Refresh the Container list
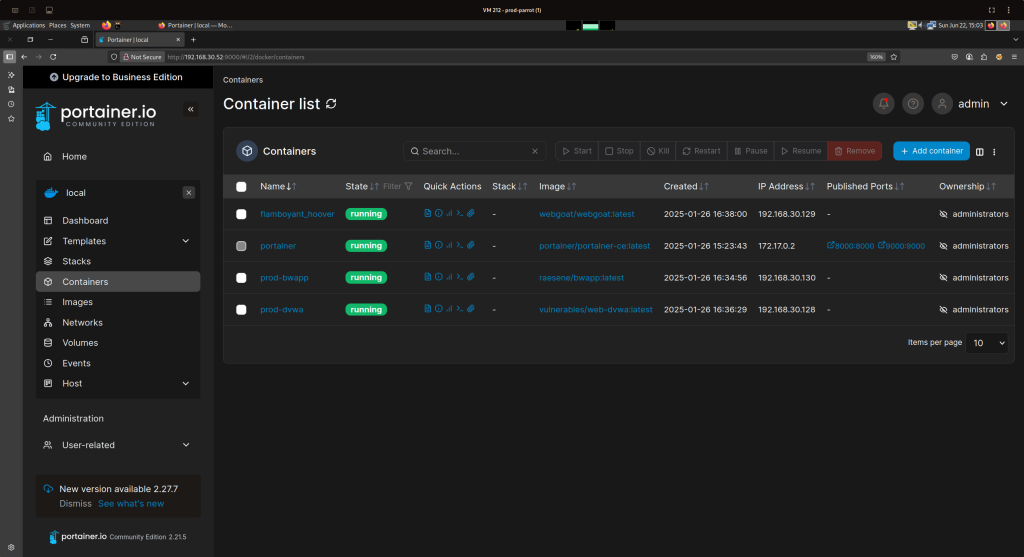Viewport: 1024px width, 557px height. pyautogui.click(x=331, y=104)
